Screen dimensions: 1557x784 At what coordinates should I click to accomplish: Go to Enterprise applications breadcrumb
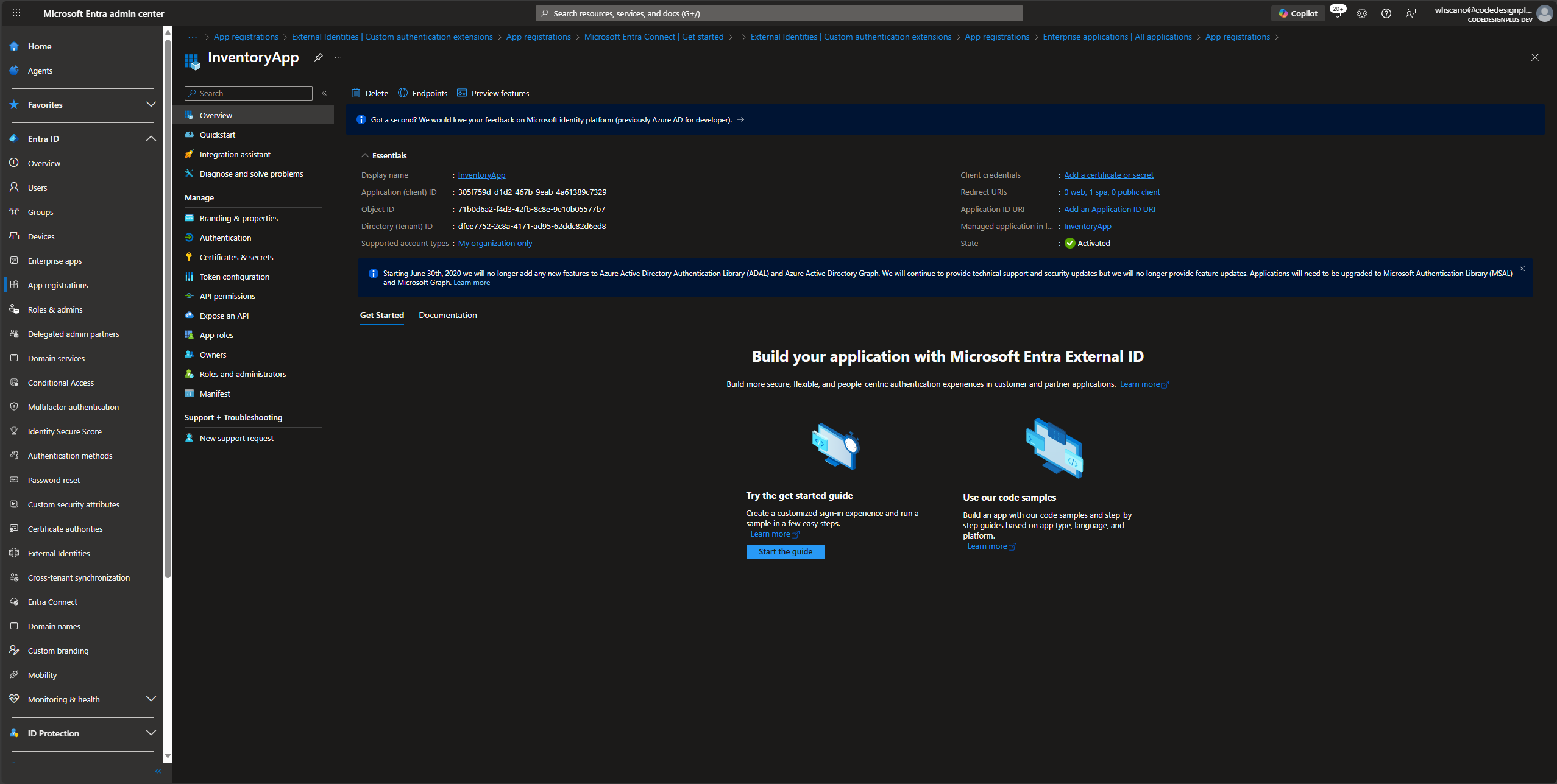point(1116,37)
